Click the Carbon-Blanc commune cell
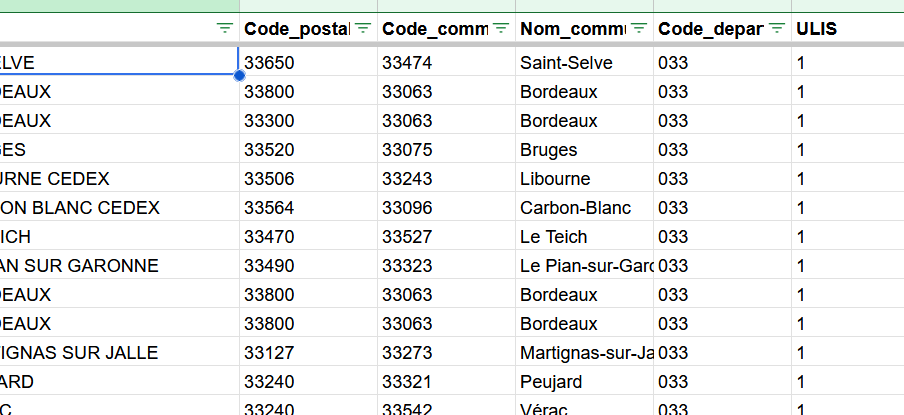The image size is (904, 415). 575,208
